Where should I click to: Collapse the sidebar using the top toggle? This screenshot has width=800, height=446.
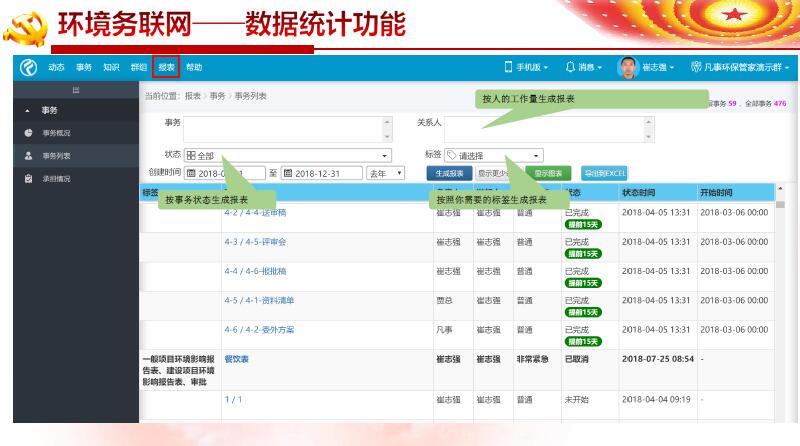tap(75, 90)
